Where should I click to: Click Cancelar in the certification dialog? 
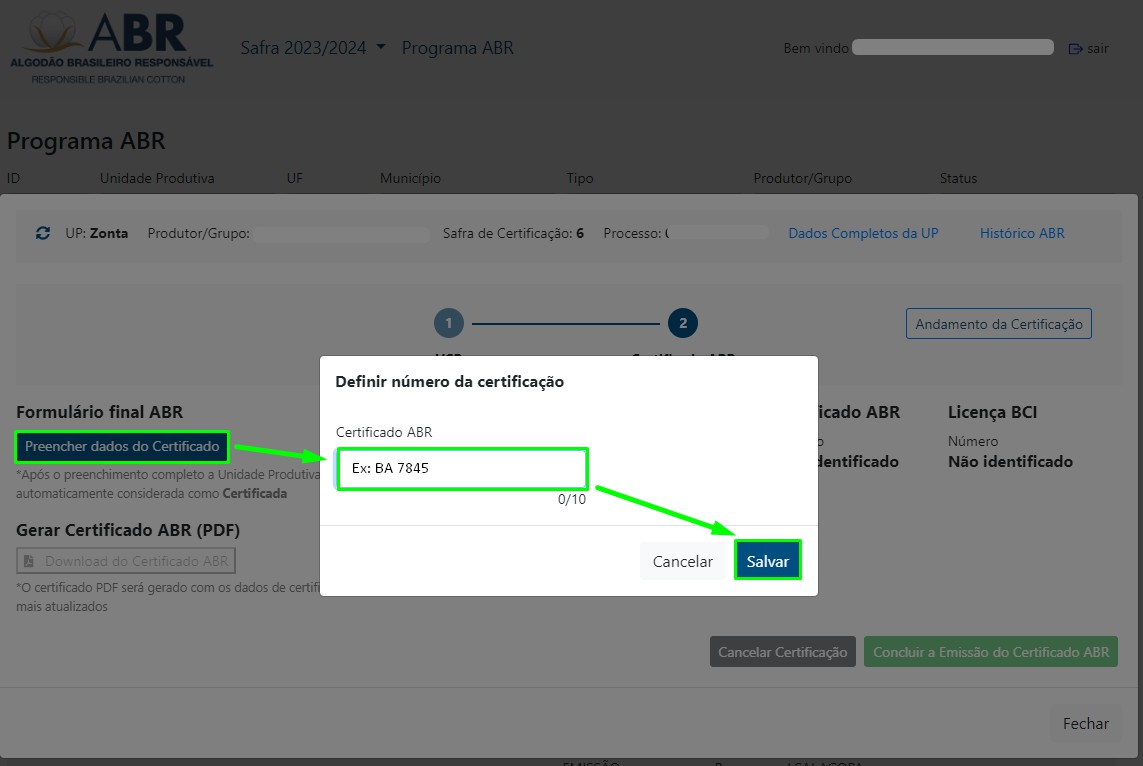pyautogui.click(x=682, y=562)
